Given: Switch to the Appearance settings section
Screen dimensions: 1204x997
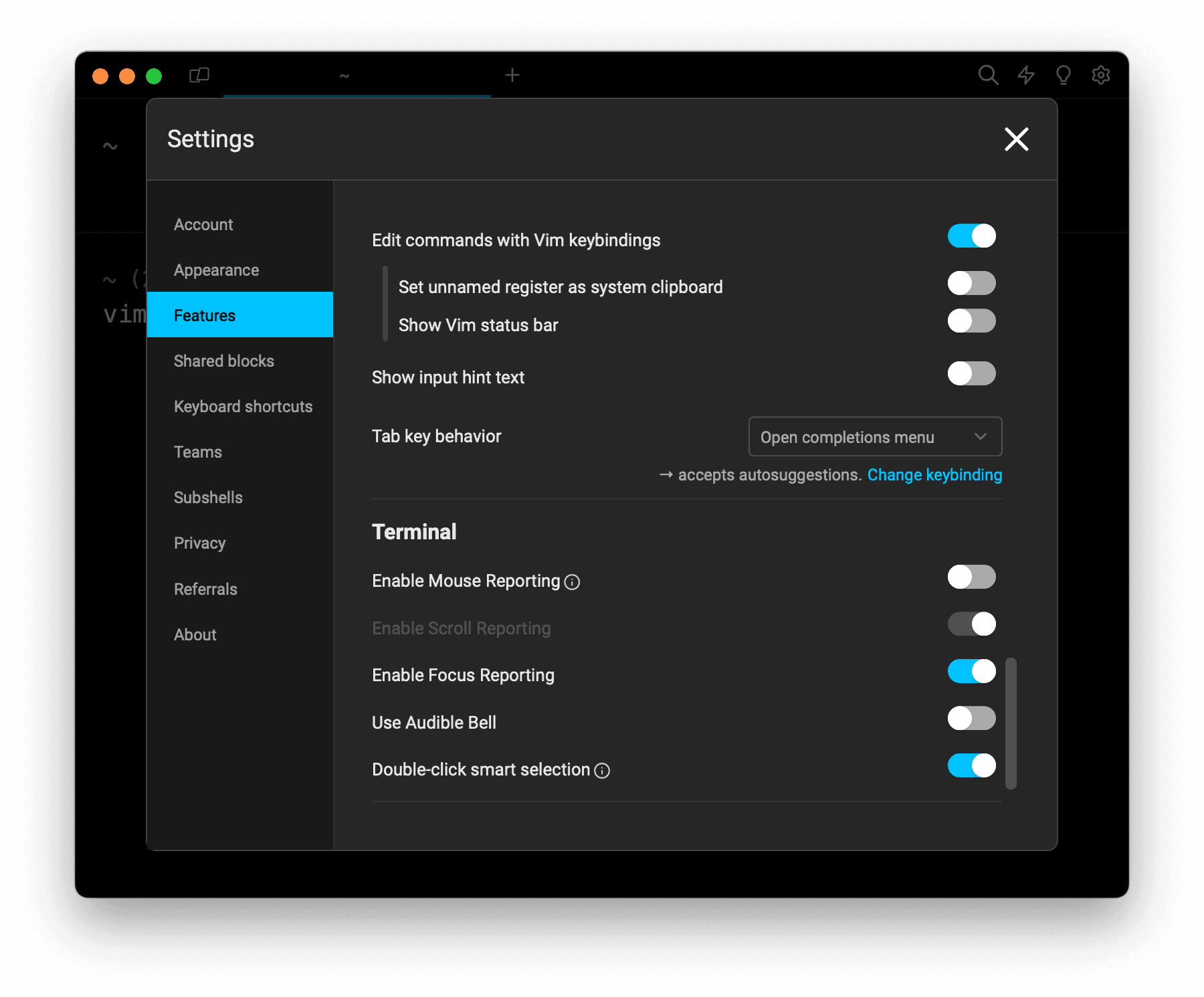Looking at the screenshot, I should [216, 270].
